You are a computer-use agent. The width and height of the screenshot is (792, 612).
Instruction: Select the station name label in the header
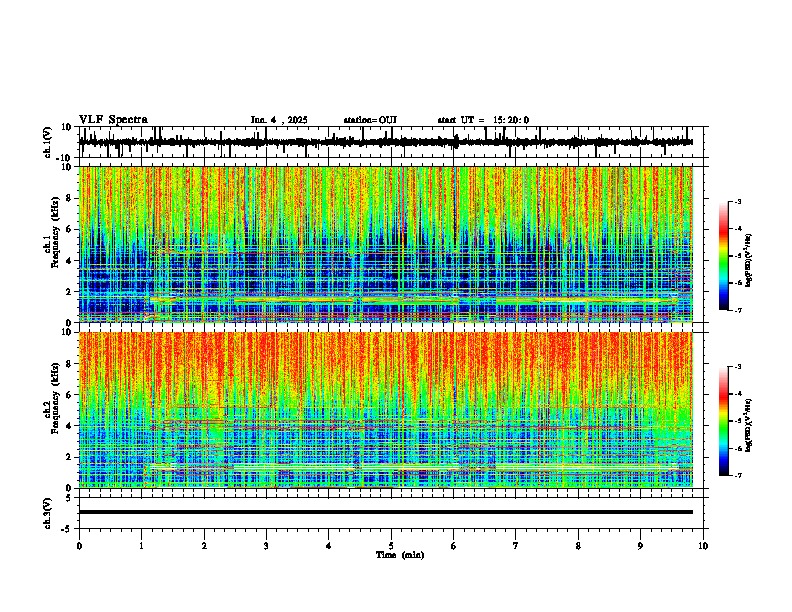pyautogui.click(x=370, y=120)
